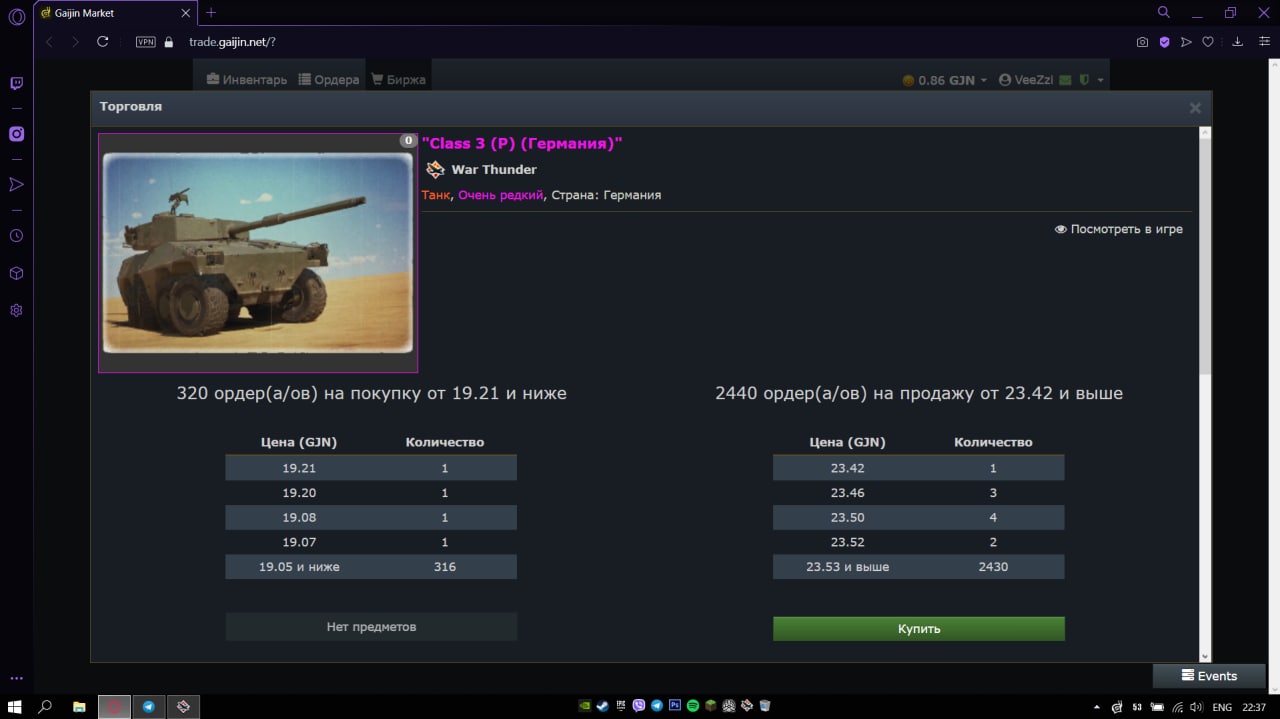Screen dimensions: 1280x719
Task: Open volume control in system tray
Action: click(1196, 707)
